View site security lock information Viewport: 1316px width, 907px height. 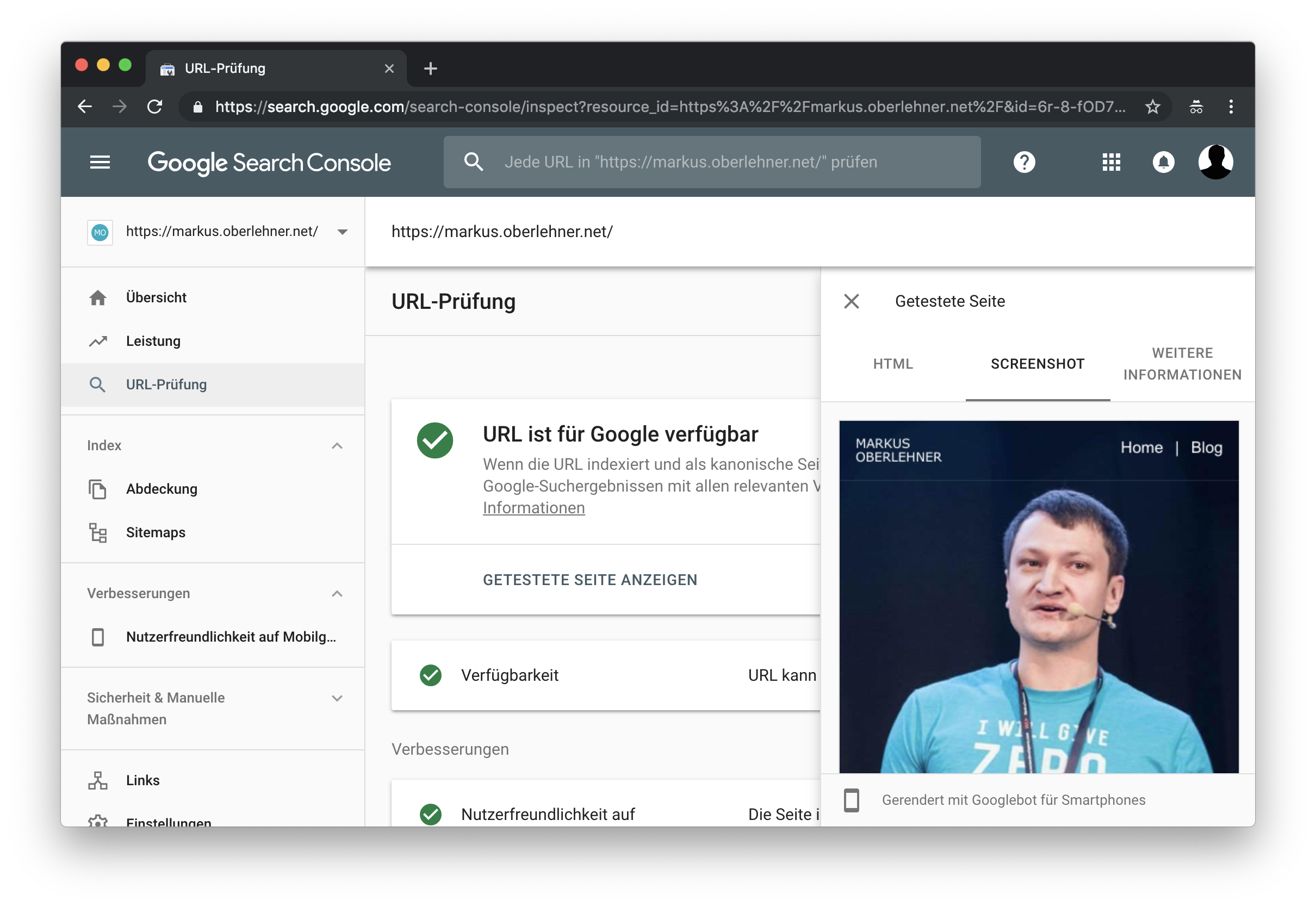click(x=198, y=106)
